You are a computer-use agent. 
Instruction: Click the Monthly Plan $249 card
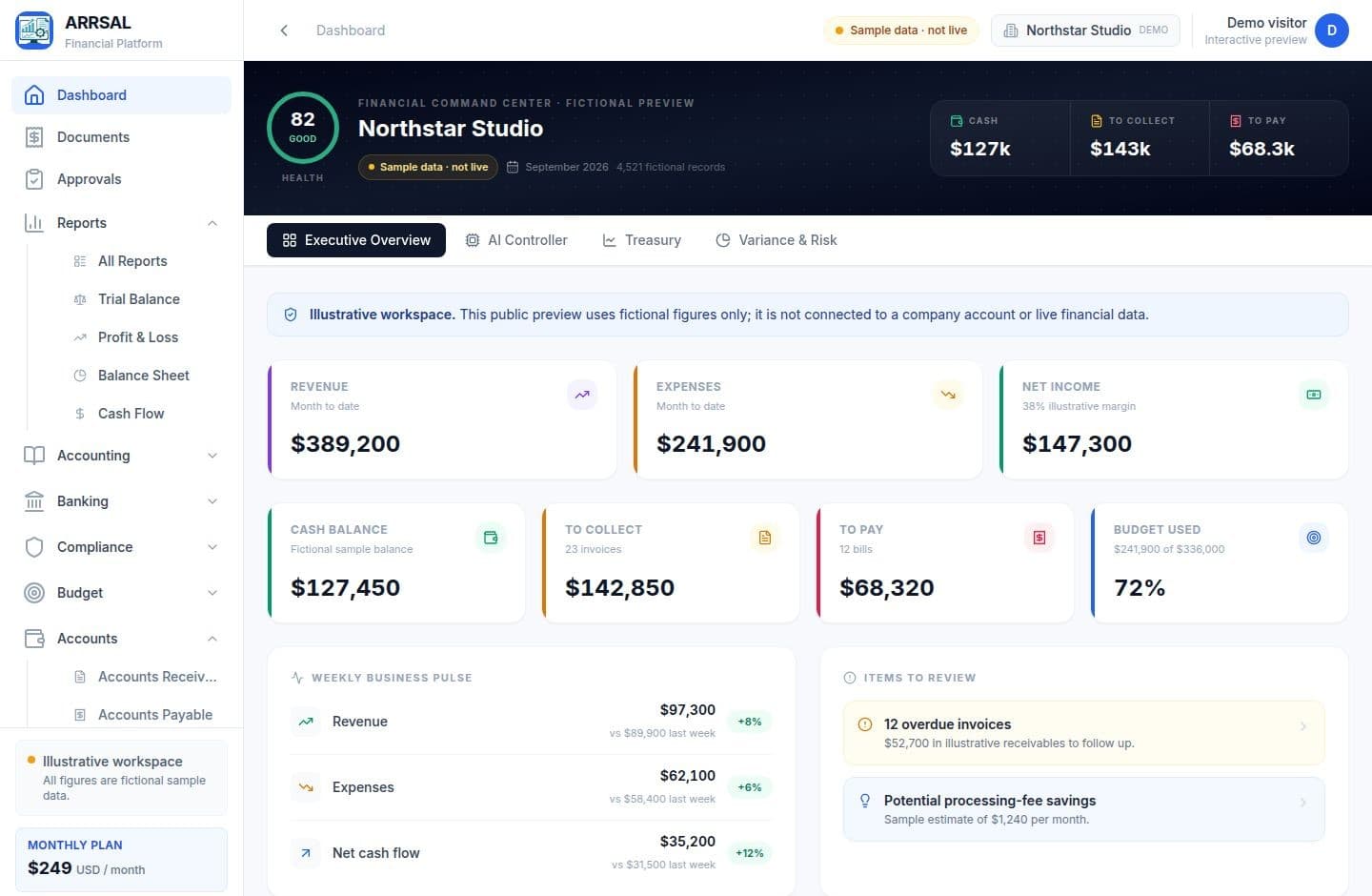click(121, 860)
